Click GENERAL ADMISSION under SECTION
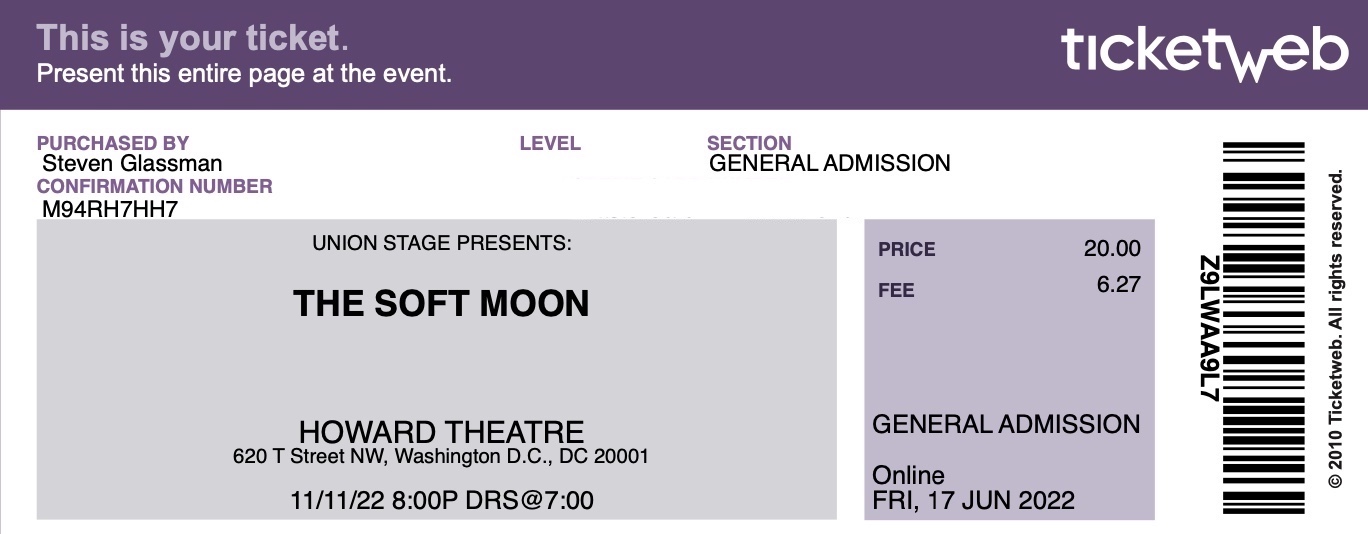 pyautogui.click(x=830, y=163)
